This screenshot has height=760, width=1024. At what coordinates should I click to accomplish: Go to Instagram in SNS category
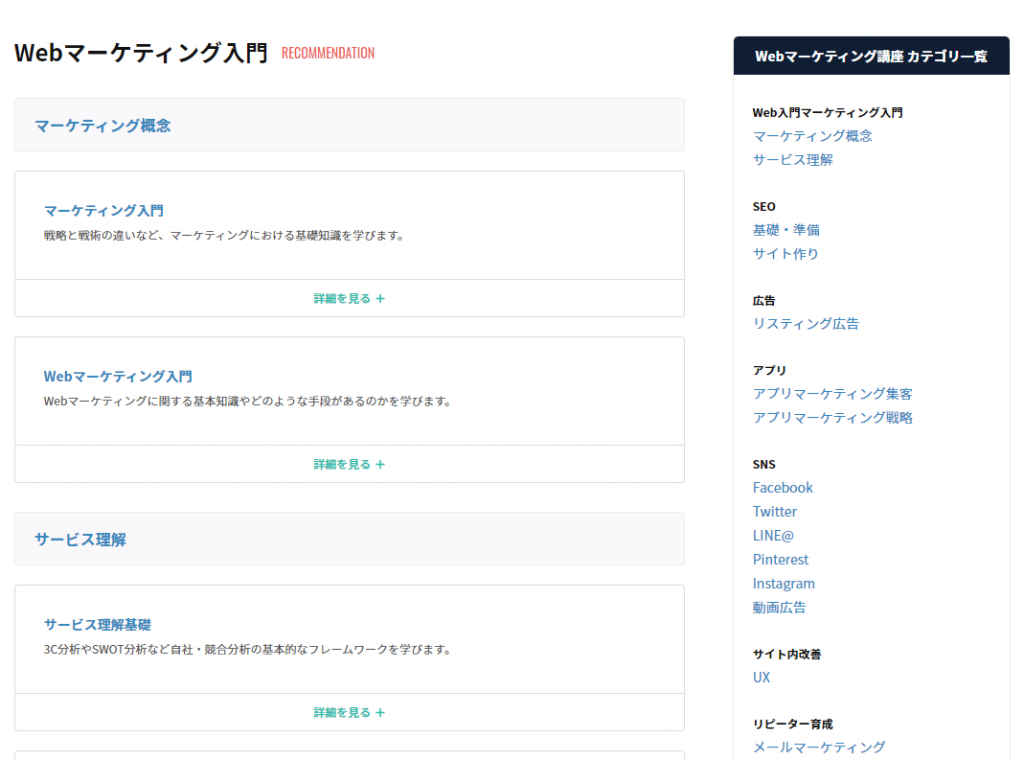784,584
